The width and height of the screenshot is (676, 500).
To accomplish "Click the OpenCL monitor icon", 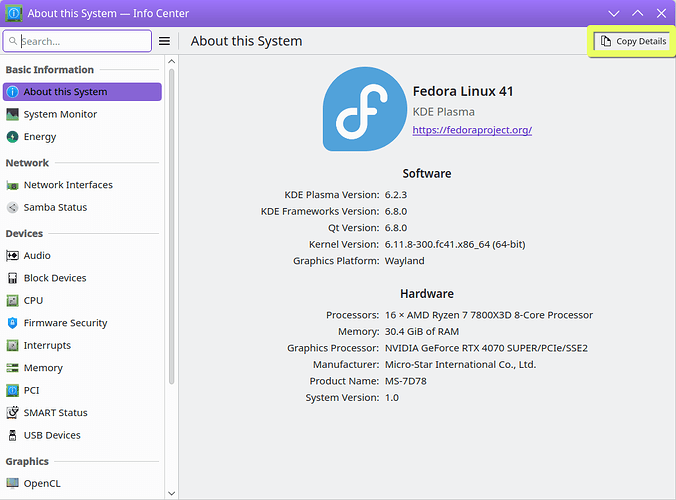I will [x=13, y=483].
